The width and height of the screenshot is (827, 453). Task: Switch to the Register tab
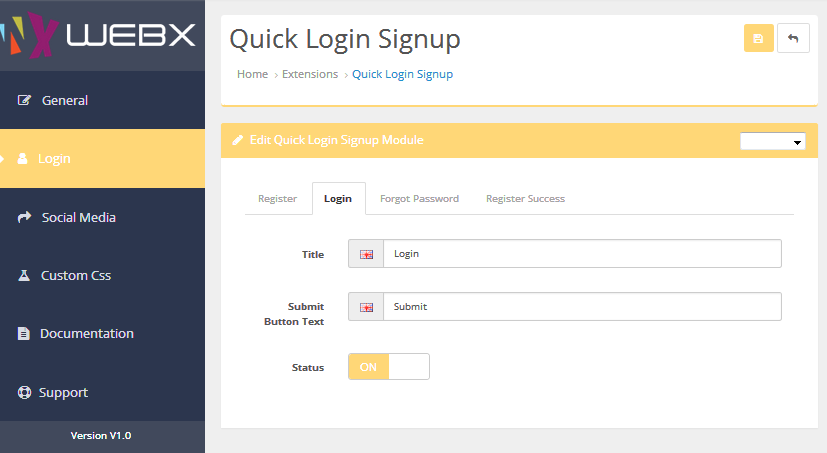(x=277, y=199)
